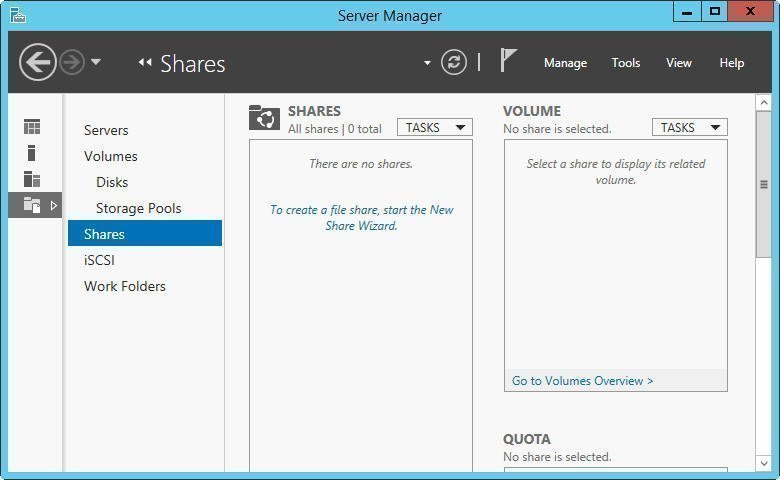This screenshot has height=480, width=780.
Task: Click the Shares tile icon
Action: pos(264,118)
